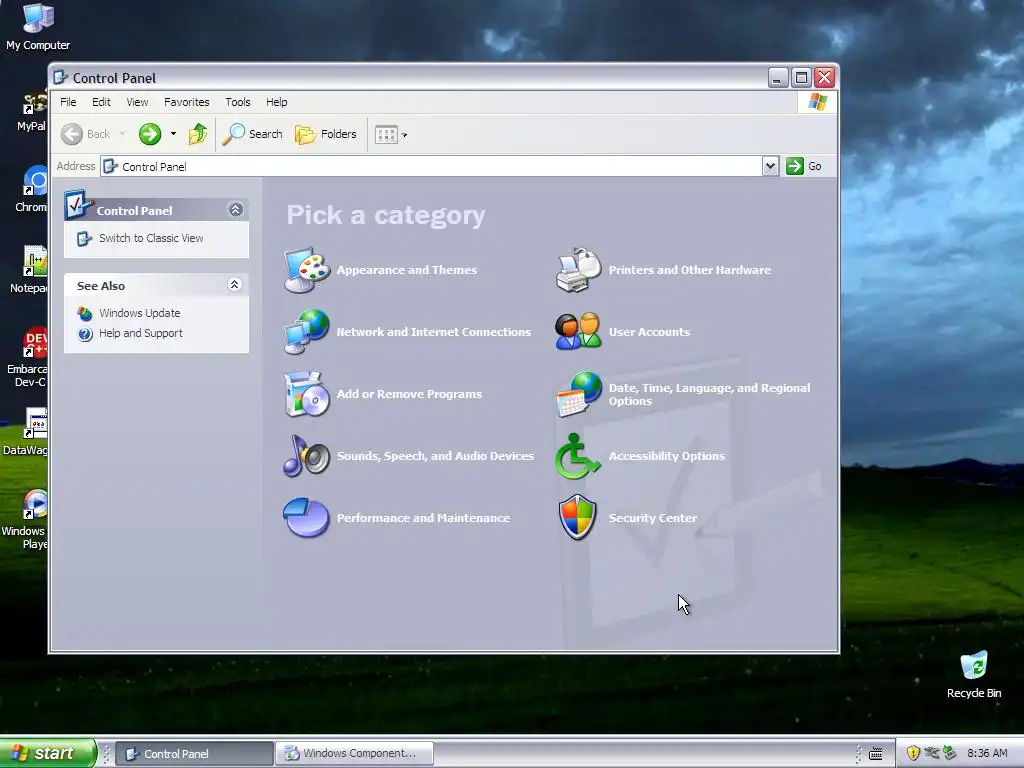The width and height of the screenshot is (1024, 768).
Task: Click the Network and Internet Connections text link
Action: pyautogui.click(x=434, y=332)
